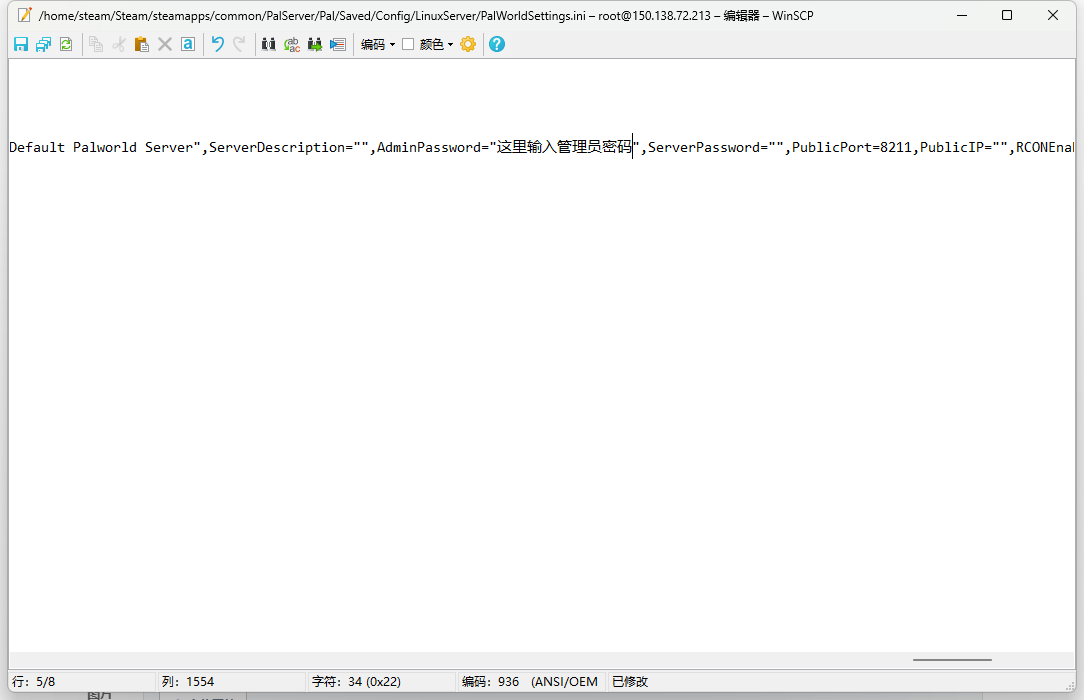Click the AdminPassword value 这里输入管理员密码
1084x700 pixels.
[564, 147]
